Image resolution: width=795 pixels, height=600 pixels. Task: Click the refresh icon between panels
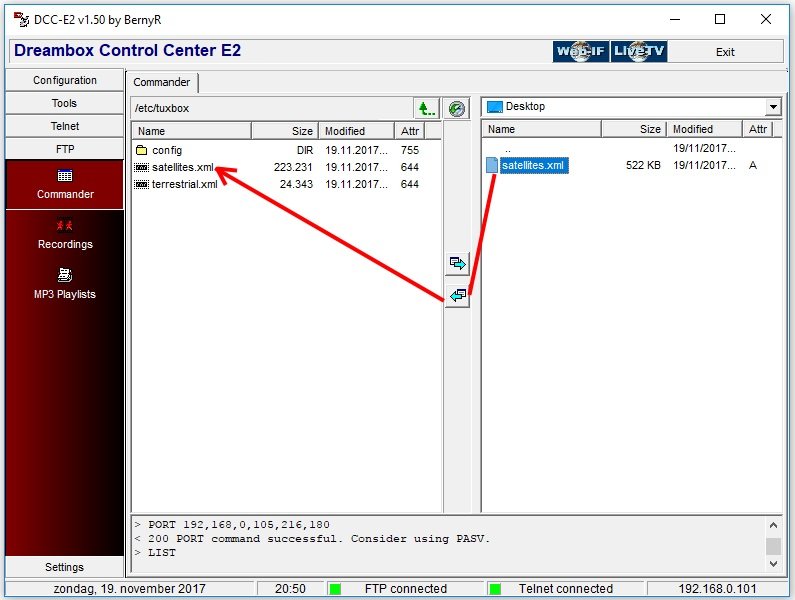pos(456,109)
